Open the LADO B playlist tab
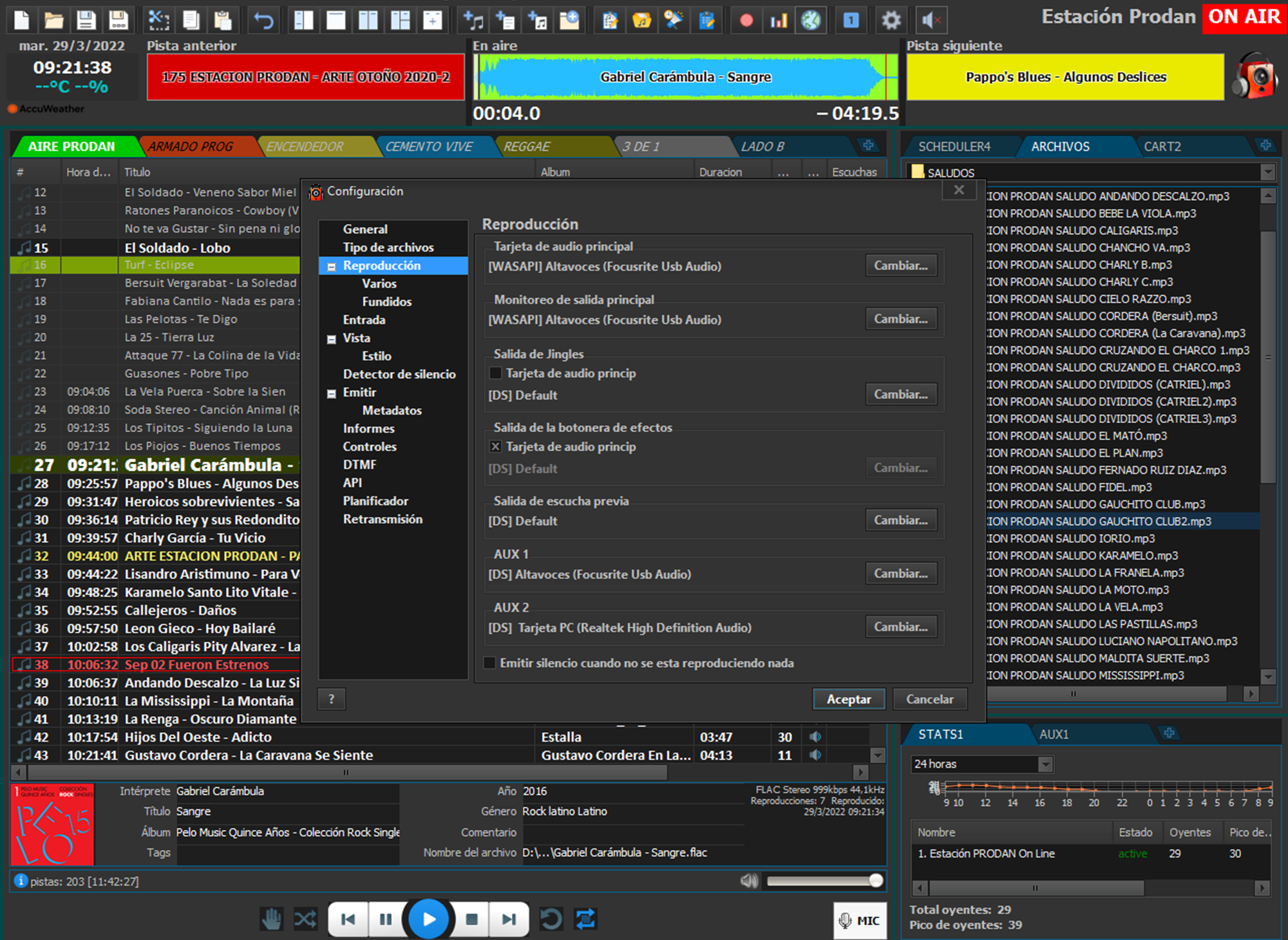Screen dimensions: 1288x940 pyautogui.click(x=762, y=147)
